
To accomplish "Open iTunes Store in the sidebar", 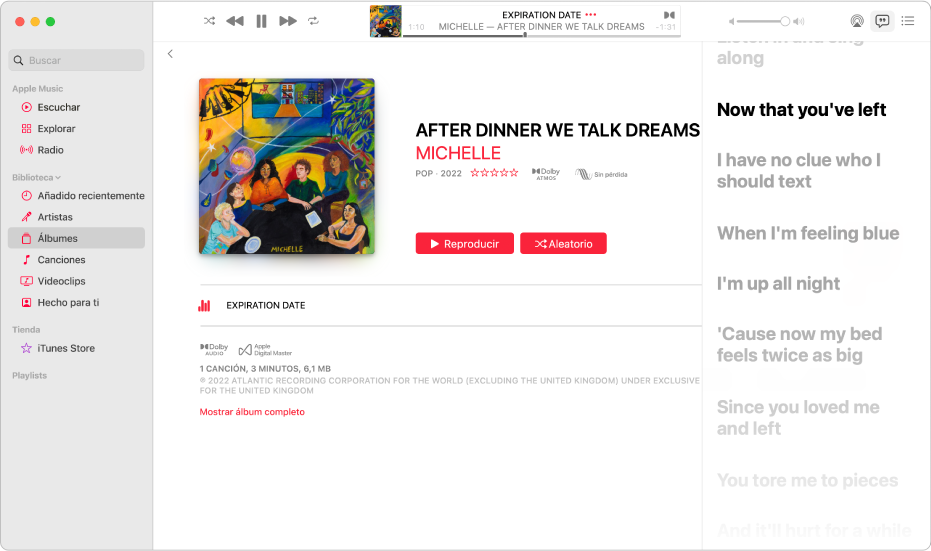I will coord(76,349).
